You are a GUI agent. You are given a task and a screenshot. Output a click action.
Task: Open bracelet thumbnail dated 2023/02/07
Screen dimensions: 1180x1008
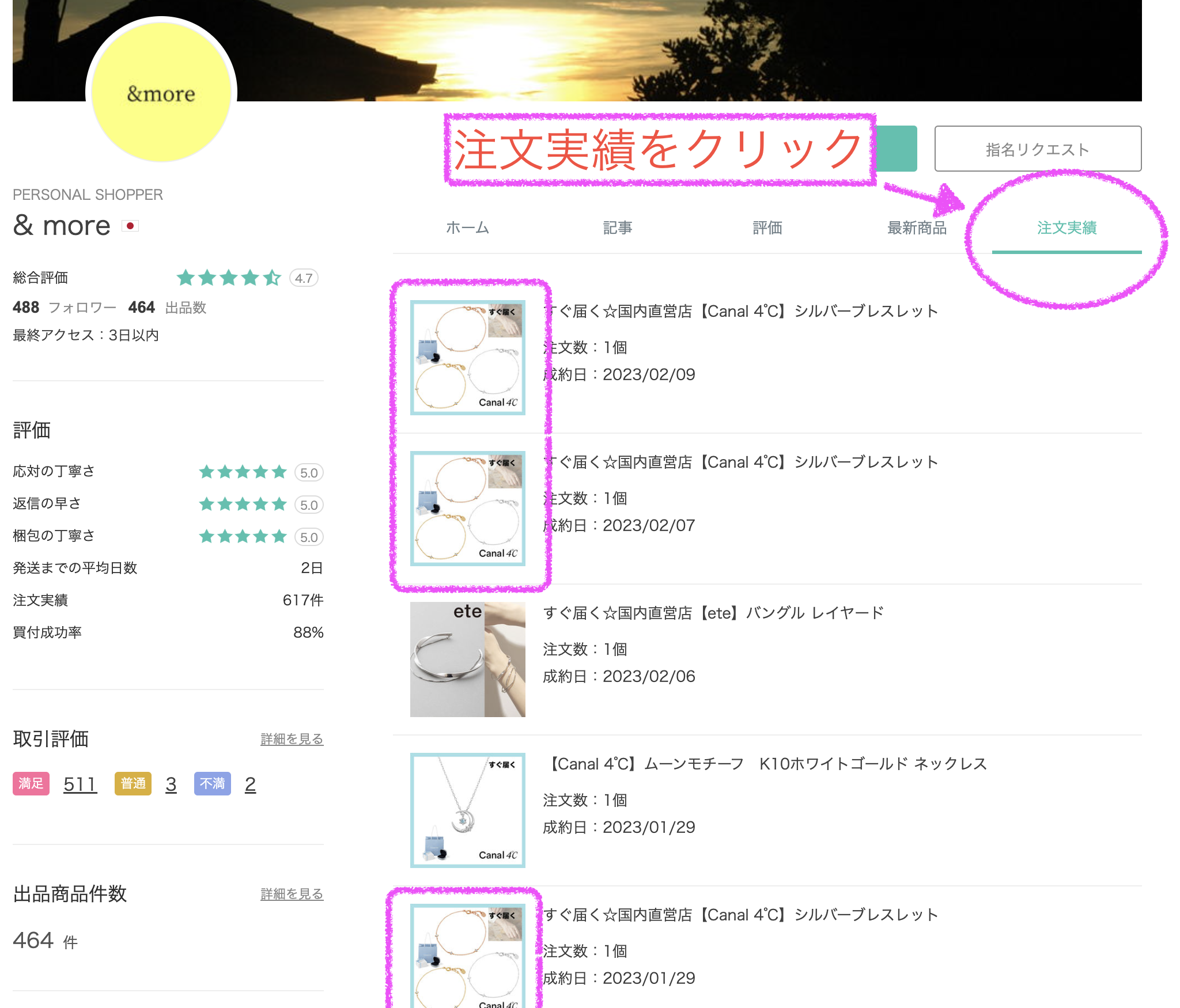click(468, 509)
